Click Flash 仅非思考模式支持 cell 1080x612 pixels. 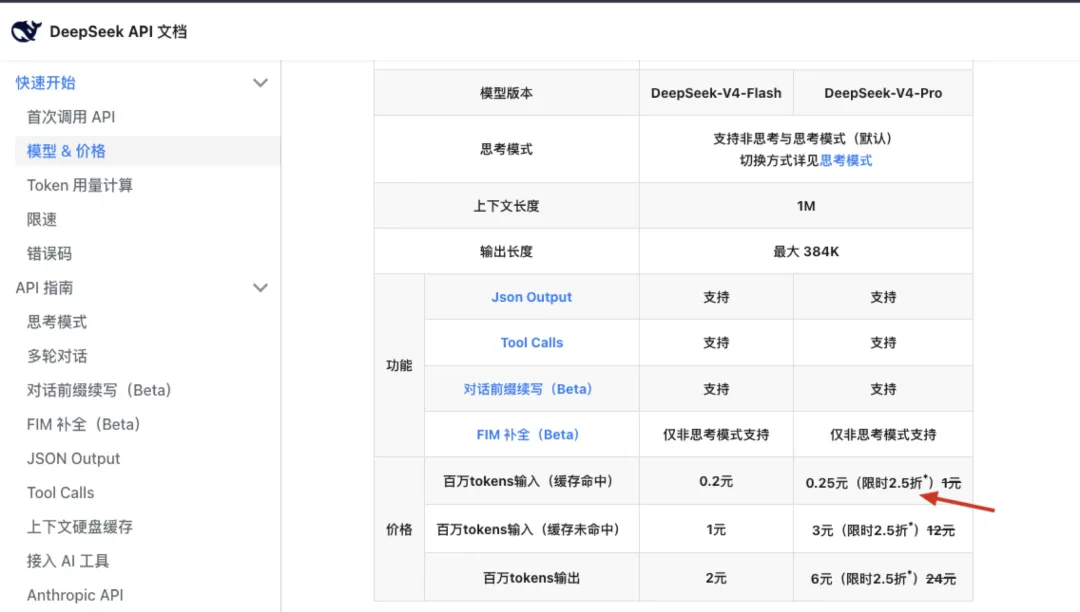pyautogui.click(x=716, y=435)
